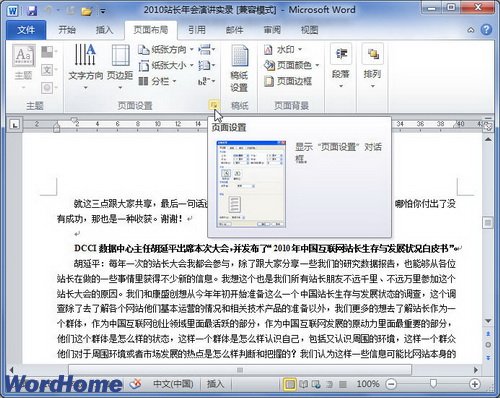Click the Page Color (页面颜色) button
This screenshot has width=500, height=398.
[x=292, y=65]
